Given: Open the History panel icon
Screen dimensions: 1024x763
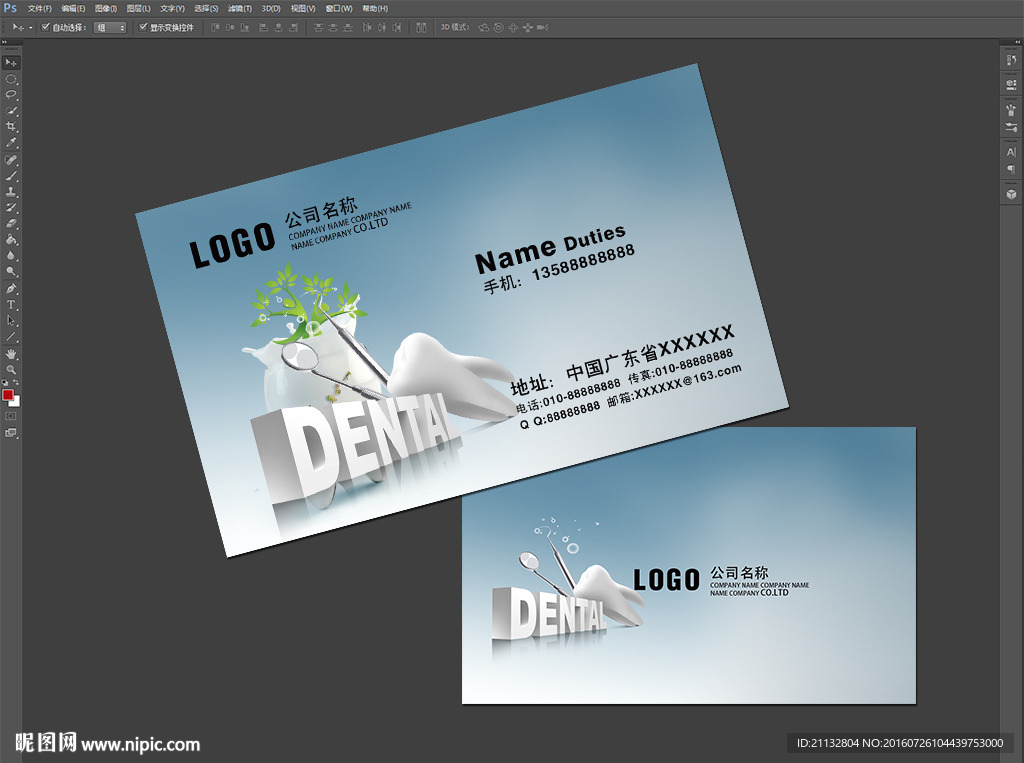Looking at the screenshot, I should click(x=1012, y=60).
